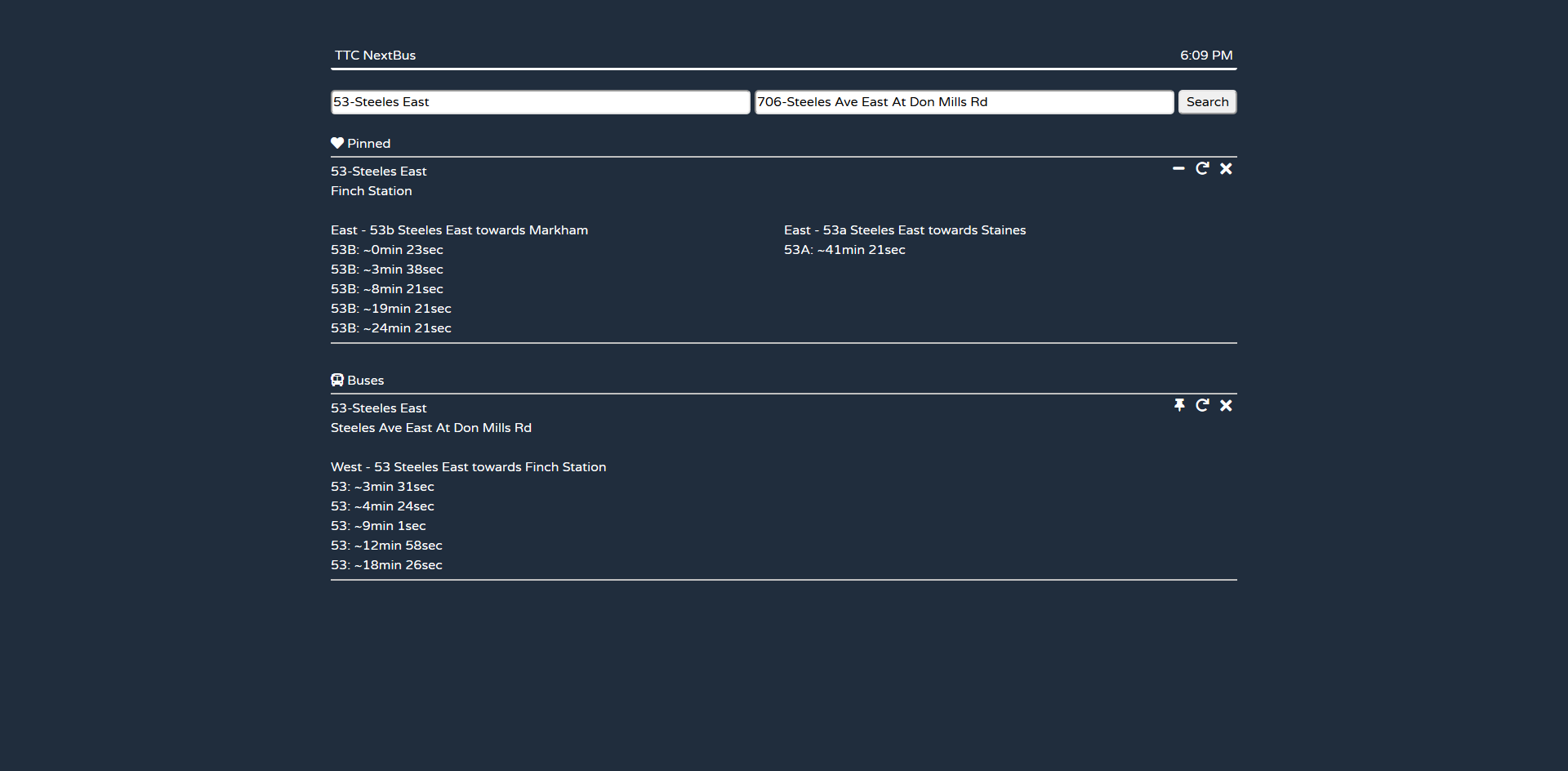Image resolution: width=1568 pixels, height=771 pixels.
Task: Click prediction '53B: ~24min 21sec'
Action: 391,328
